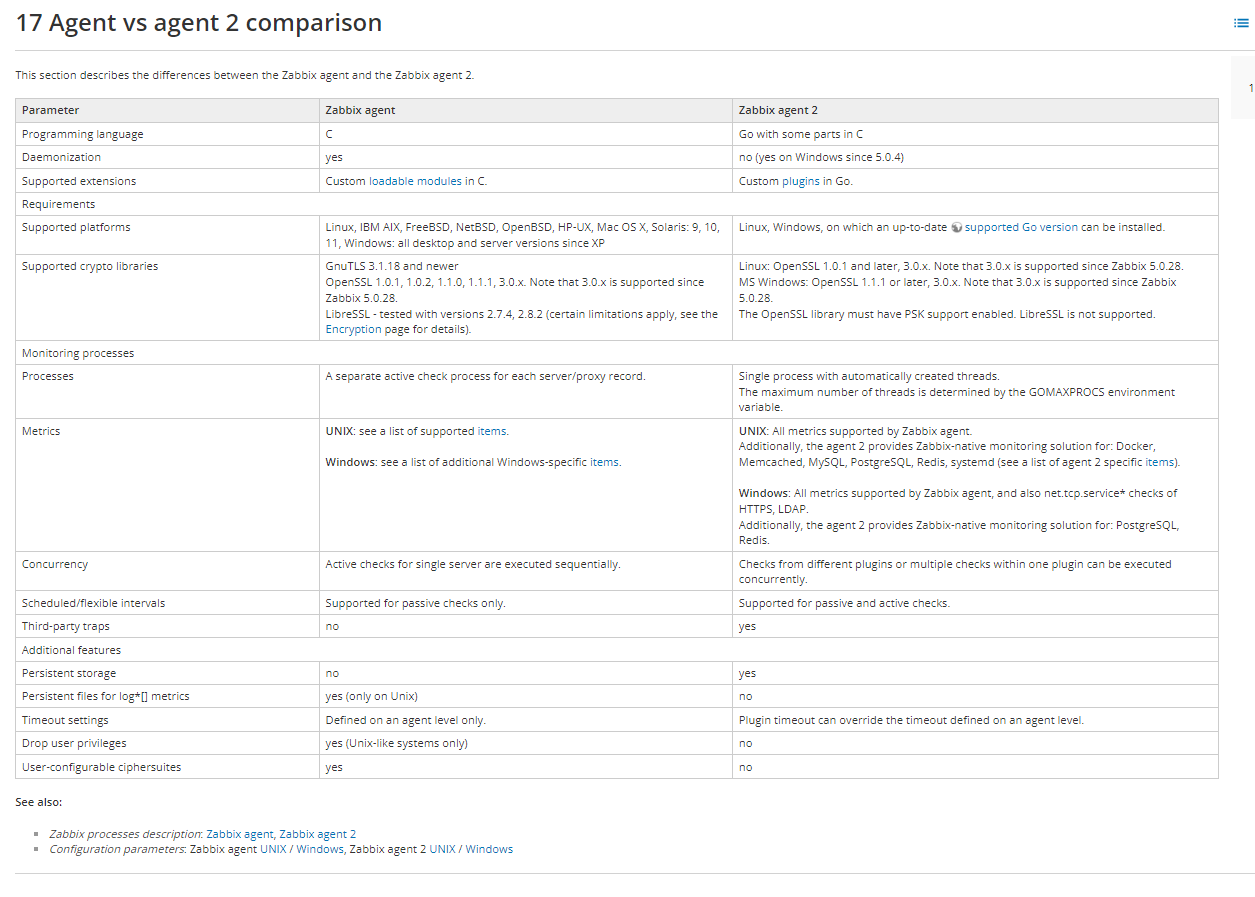Viewport: 1255px width, 897px height.
Task: Select the 'Metrics' row label
Action: coord(41,431)
